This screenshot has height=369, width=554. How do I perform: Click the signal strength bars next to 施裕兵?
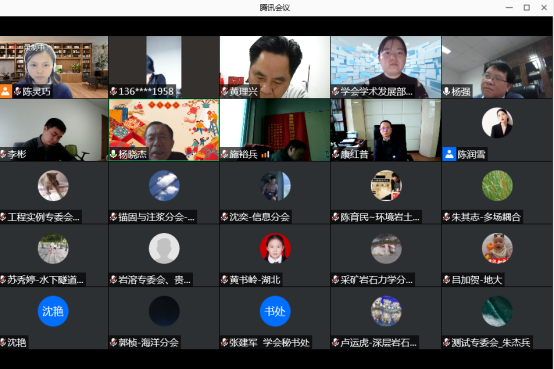coord(265,154)
